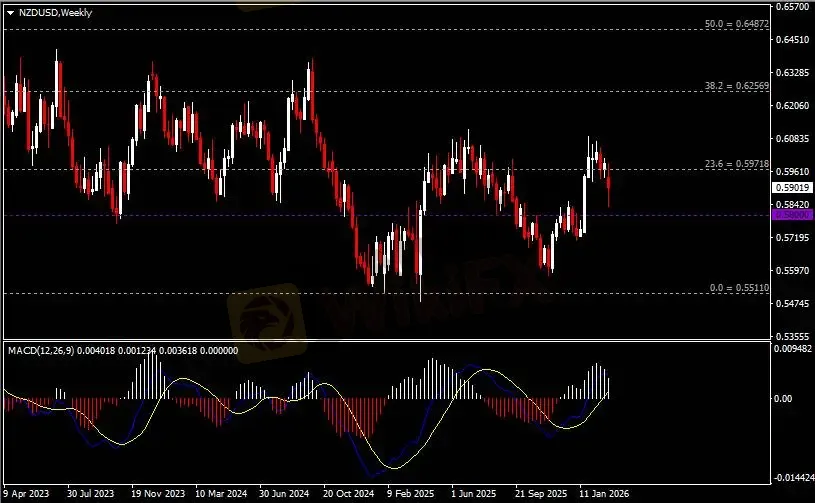The width and height of the screenshot is (815, 503).
Task: Click the 0.59610 price scale value
Action: click(793, 171)
